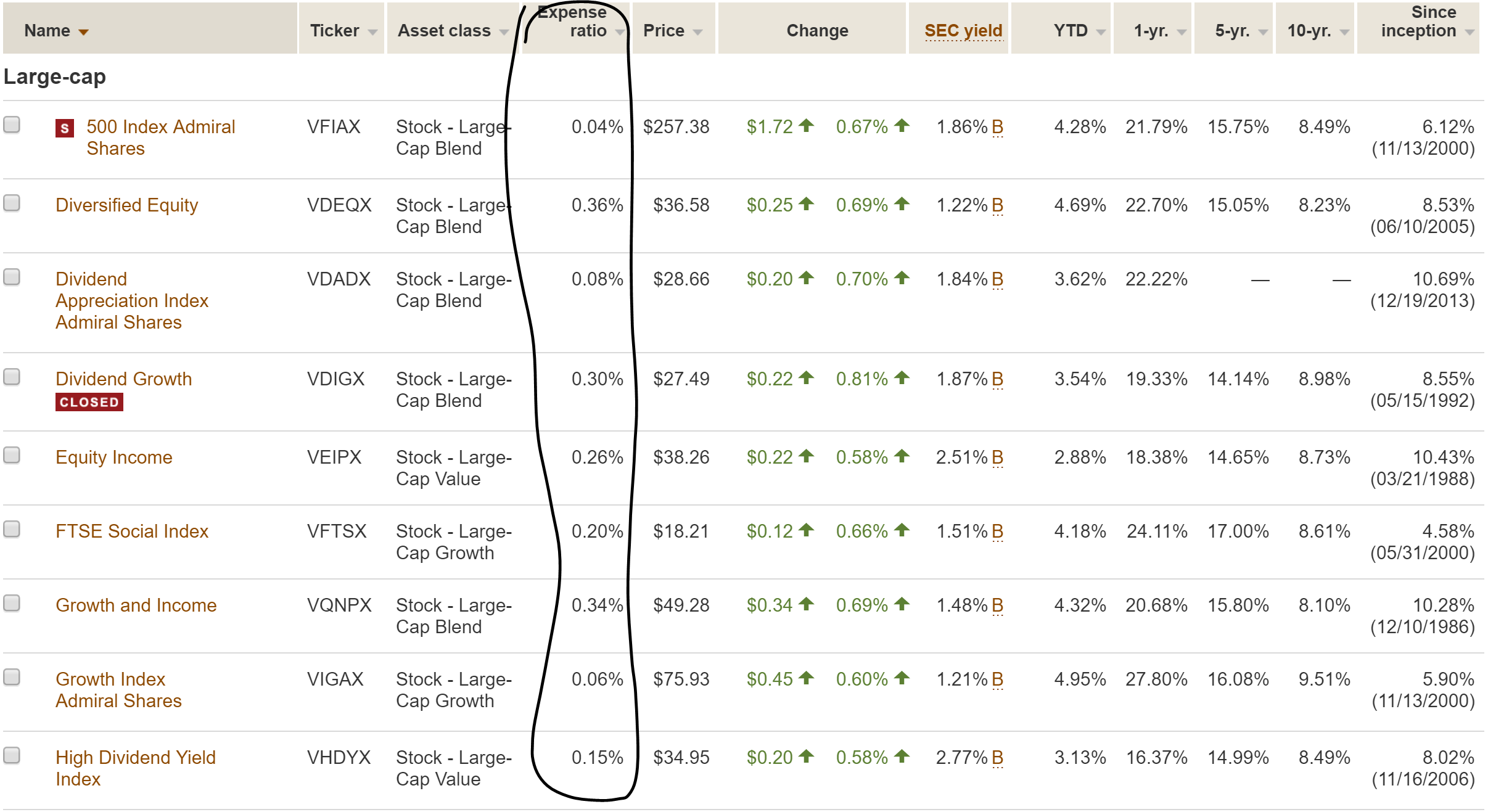Select the FTSE Social Index checkbox
This screenshot has height=812, width=1488.
click(x=12, y=529)
